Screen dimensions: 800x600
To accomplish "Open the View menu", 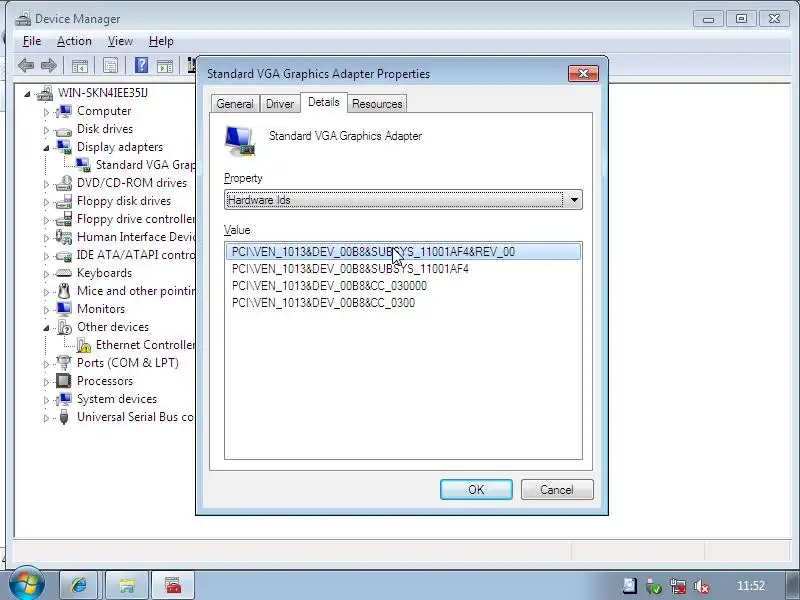I will click(x=120, y=41).
